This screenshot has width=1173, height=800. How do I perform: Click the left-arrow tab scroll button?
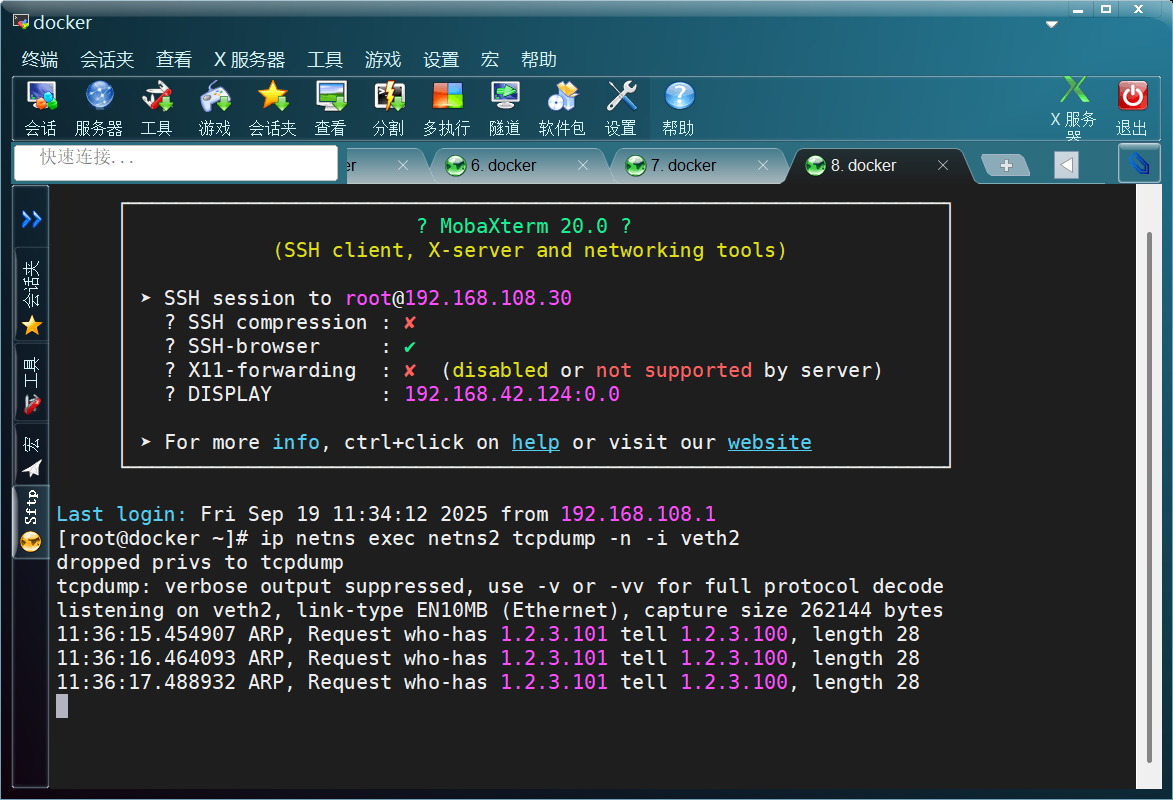click(x=1066, y=165)
